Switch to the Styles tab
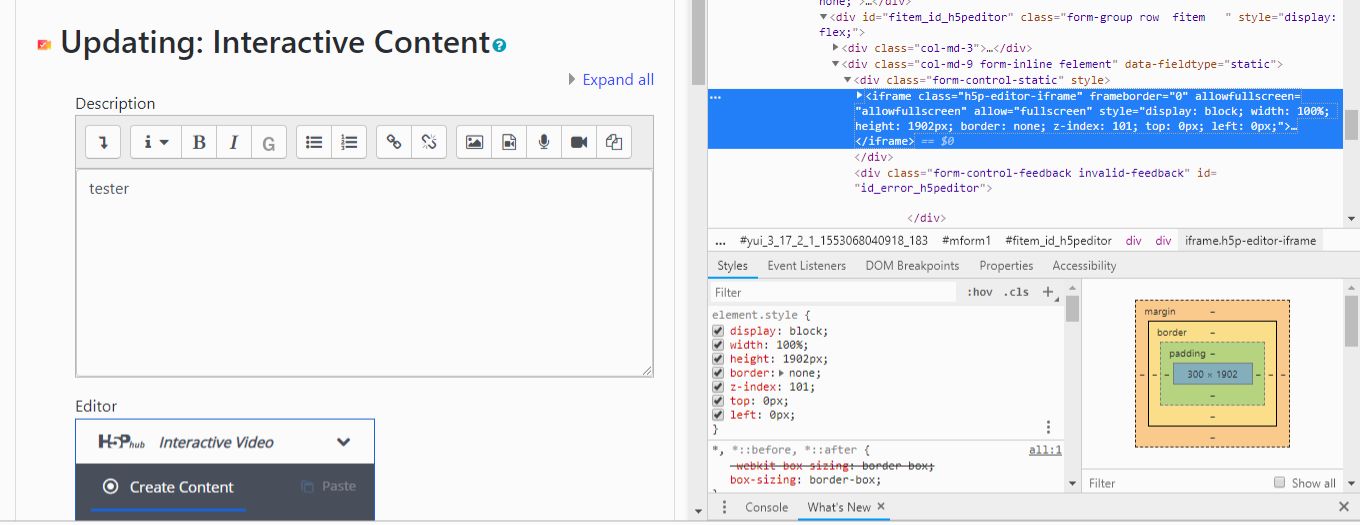Viewport: 1360px width, 525px height. [732, 266]
